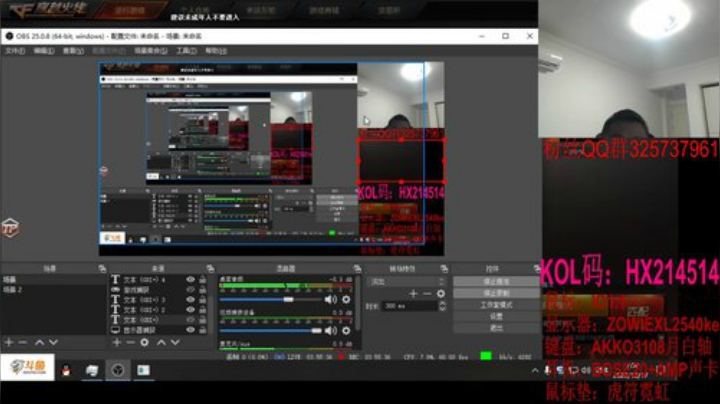Click 停止推流 stop streaming button
This screenshot has width=720, height=404.
click(x=496, y=281)
